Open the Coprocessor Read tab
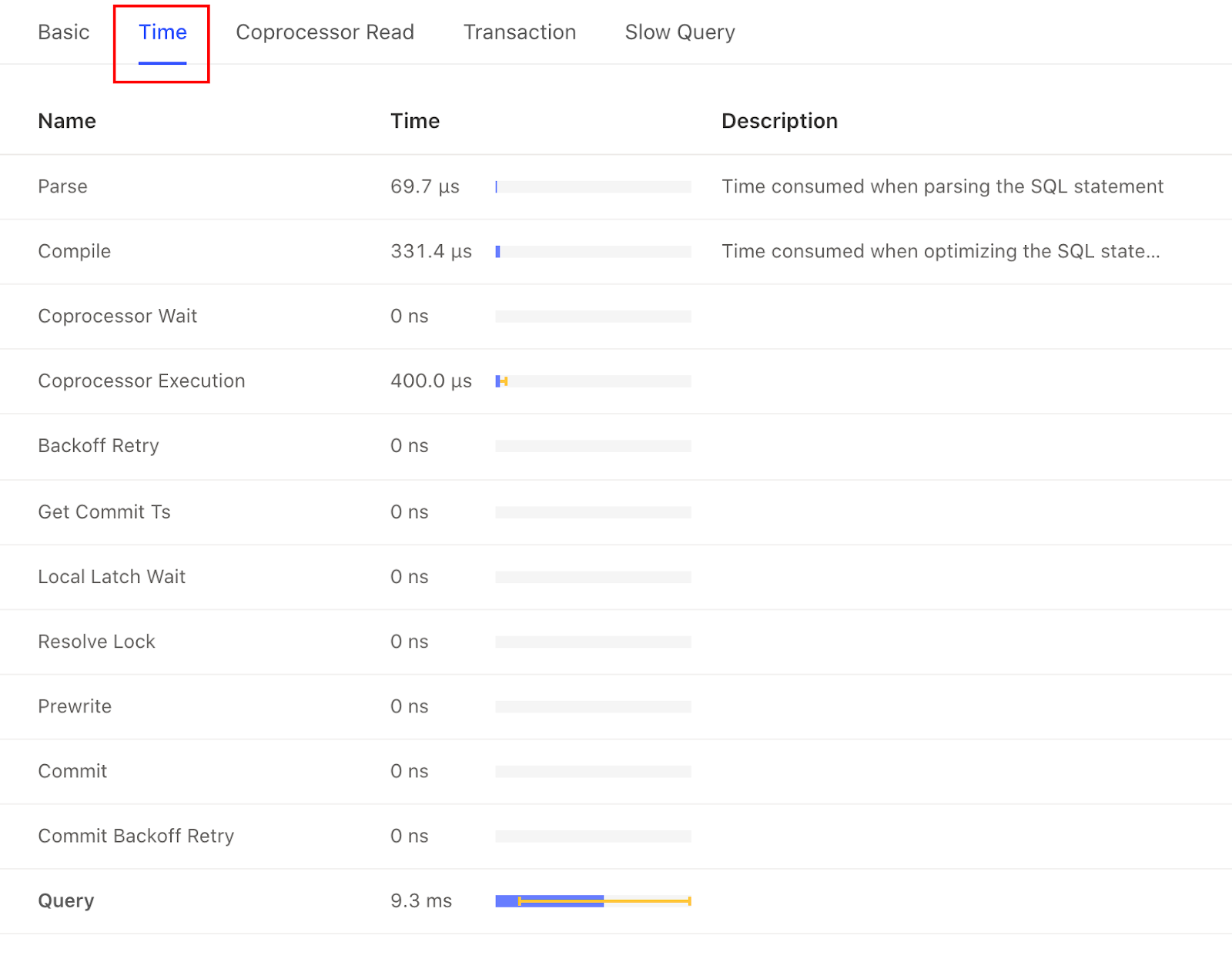 (x=324, y=32)
